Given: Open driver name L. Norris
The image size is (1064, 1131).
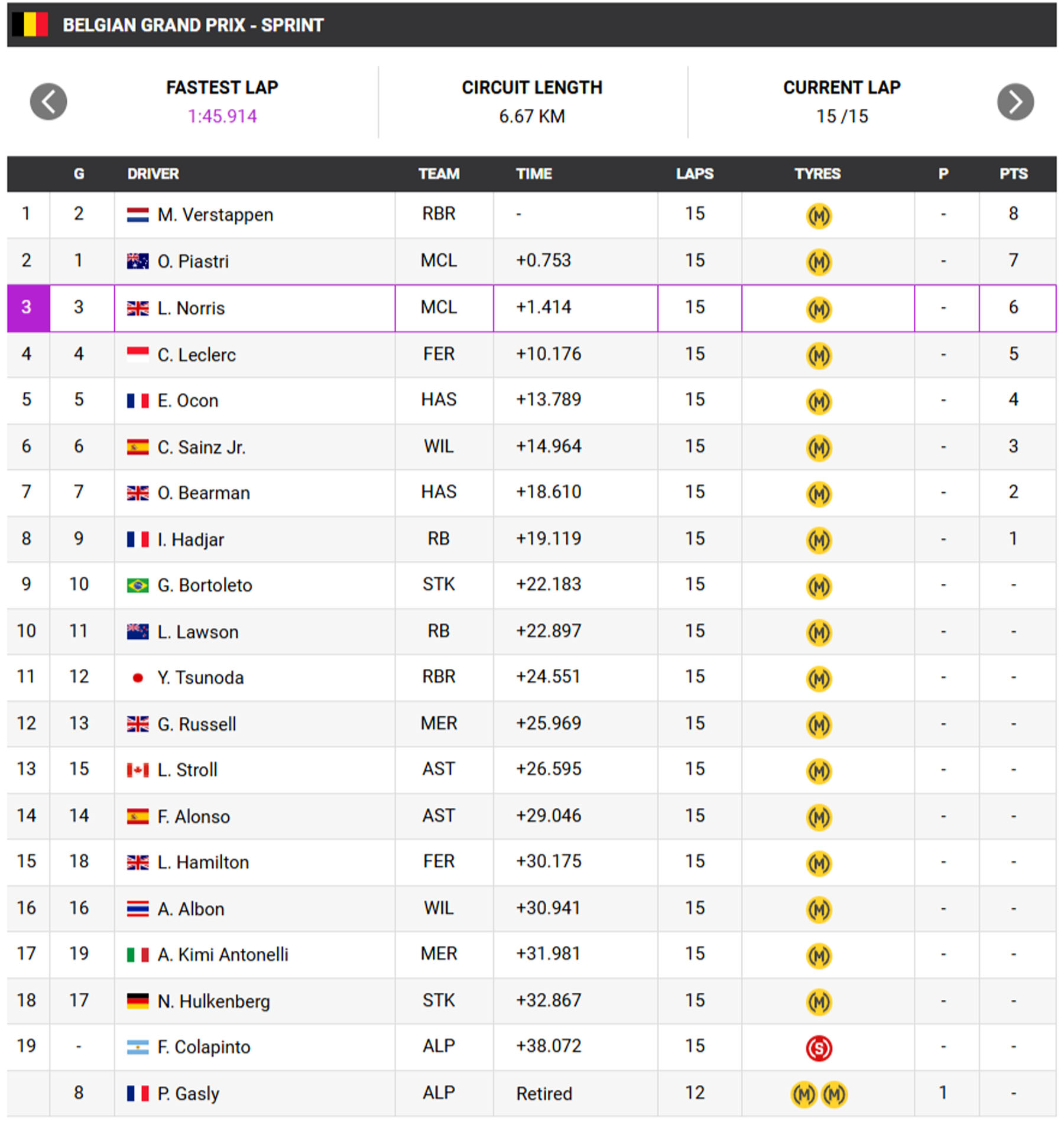Looking at the screenshot, I should [x=191, y=308].
